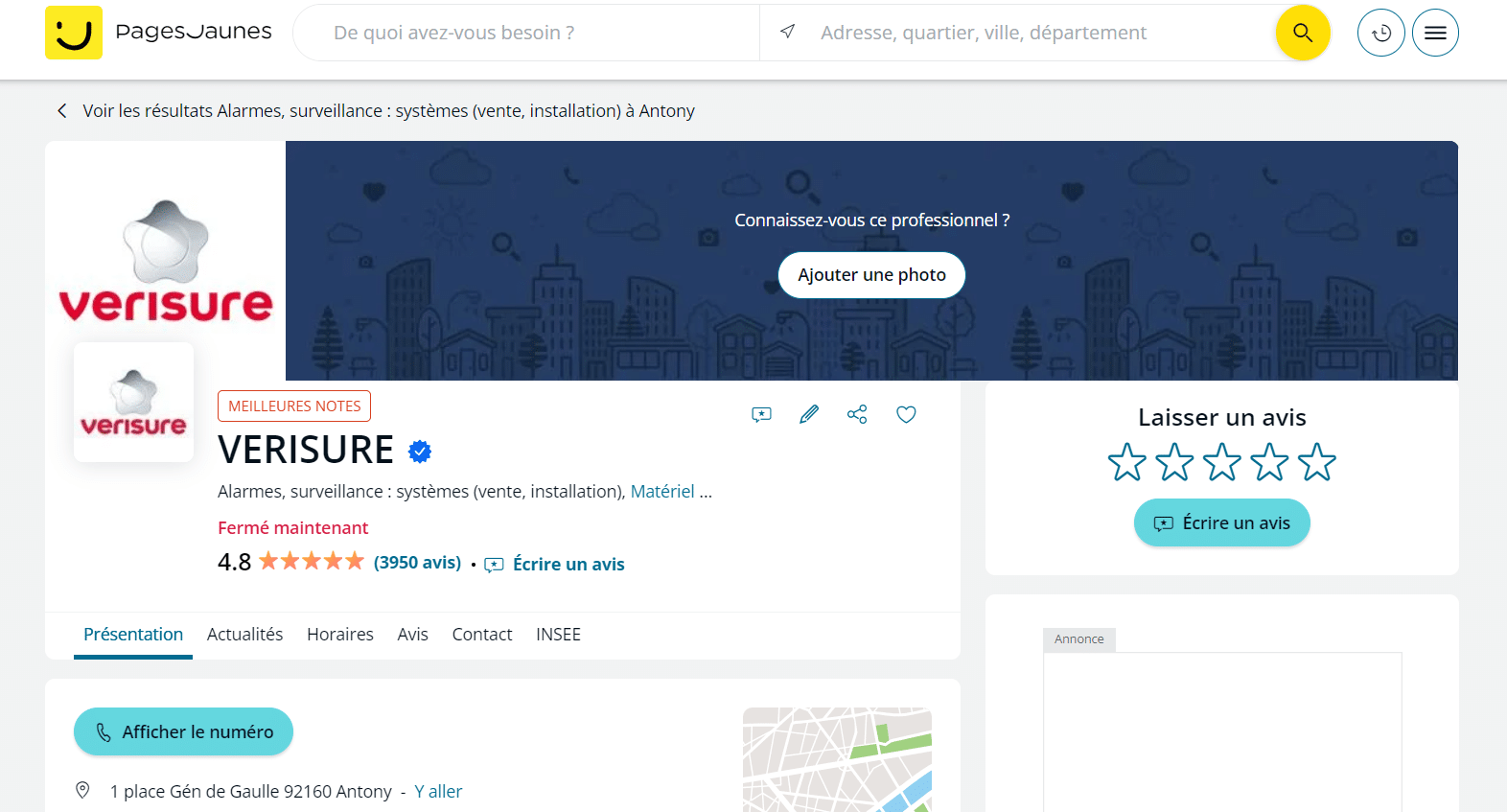Rate three stars in Laisser un avis
The width and height of the screenshot is (1507, 812).
[x=1222, y=462]
